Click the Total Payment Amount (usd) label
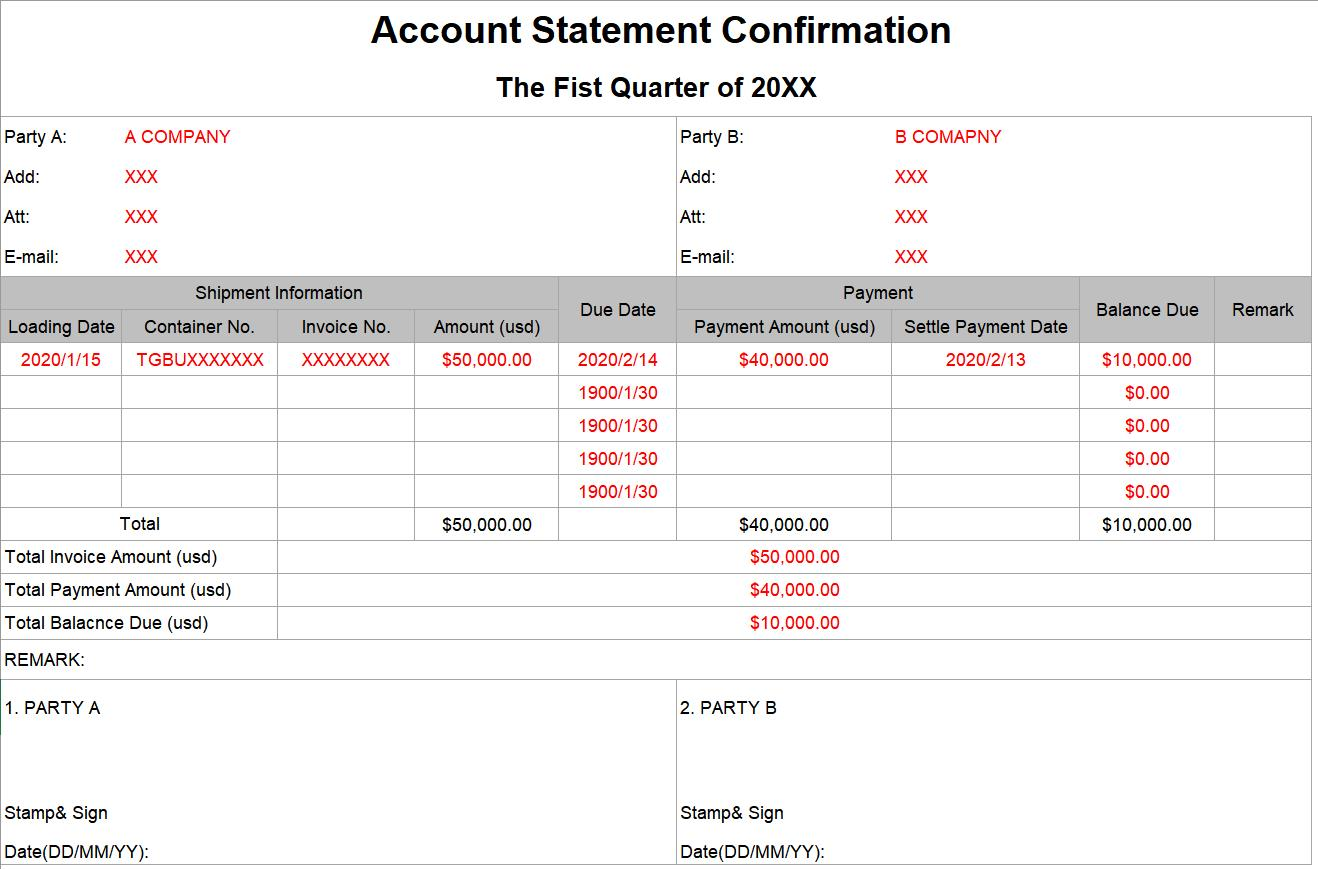Viewport: 1318px width, 869px height. 118,590
